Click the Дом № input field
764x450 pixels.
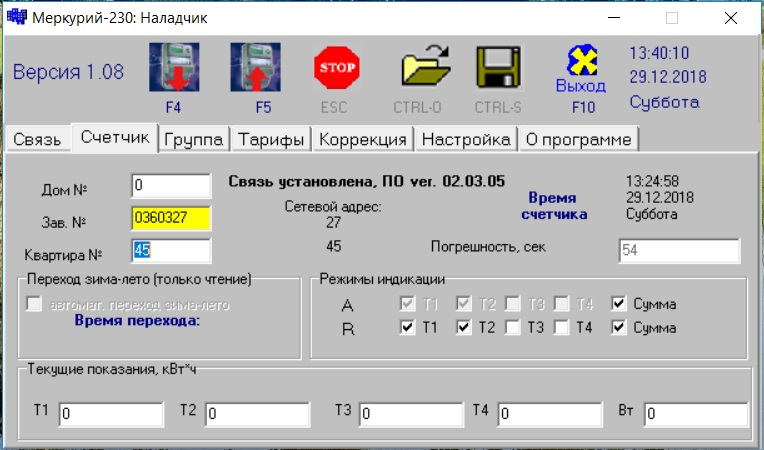171,186
